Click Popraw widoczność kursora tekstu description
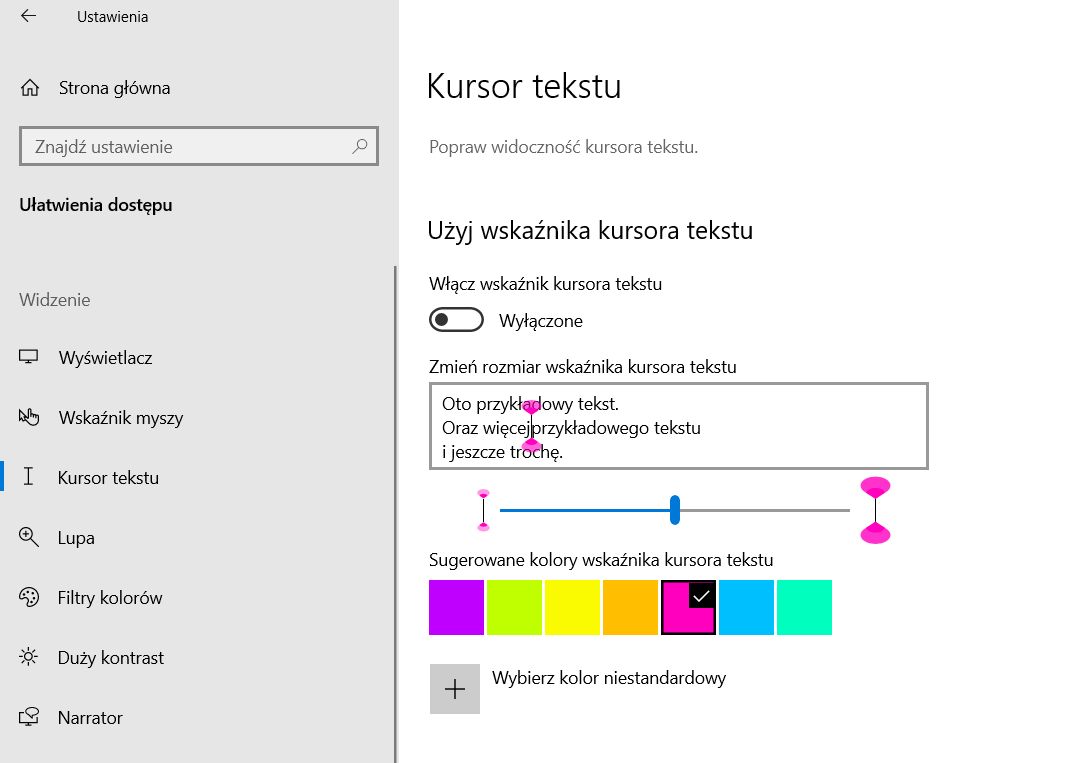 pos(563,147)
